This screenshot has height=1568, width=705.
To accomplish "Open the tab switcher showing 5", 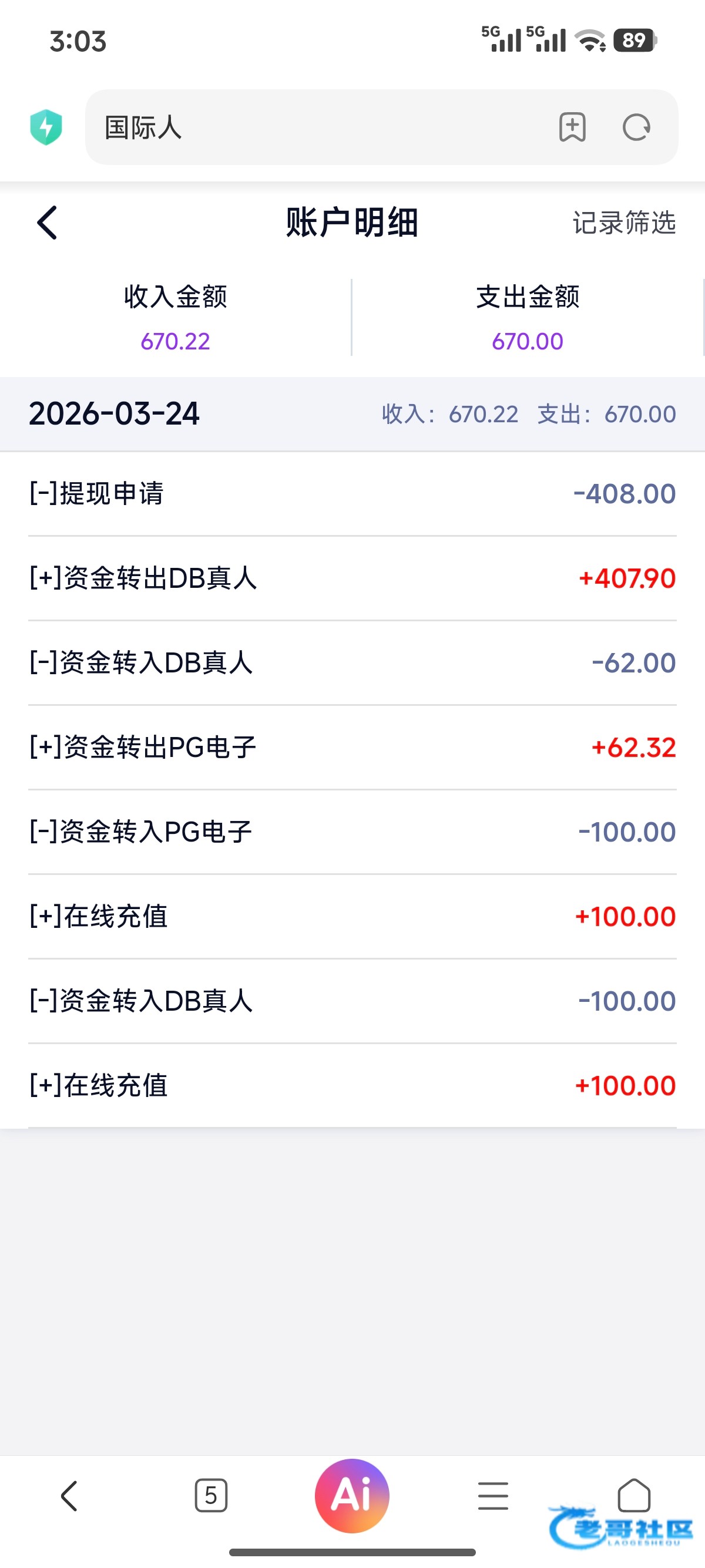I will 211,1495.
